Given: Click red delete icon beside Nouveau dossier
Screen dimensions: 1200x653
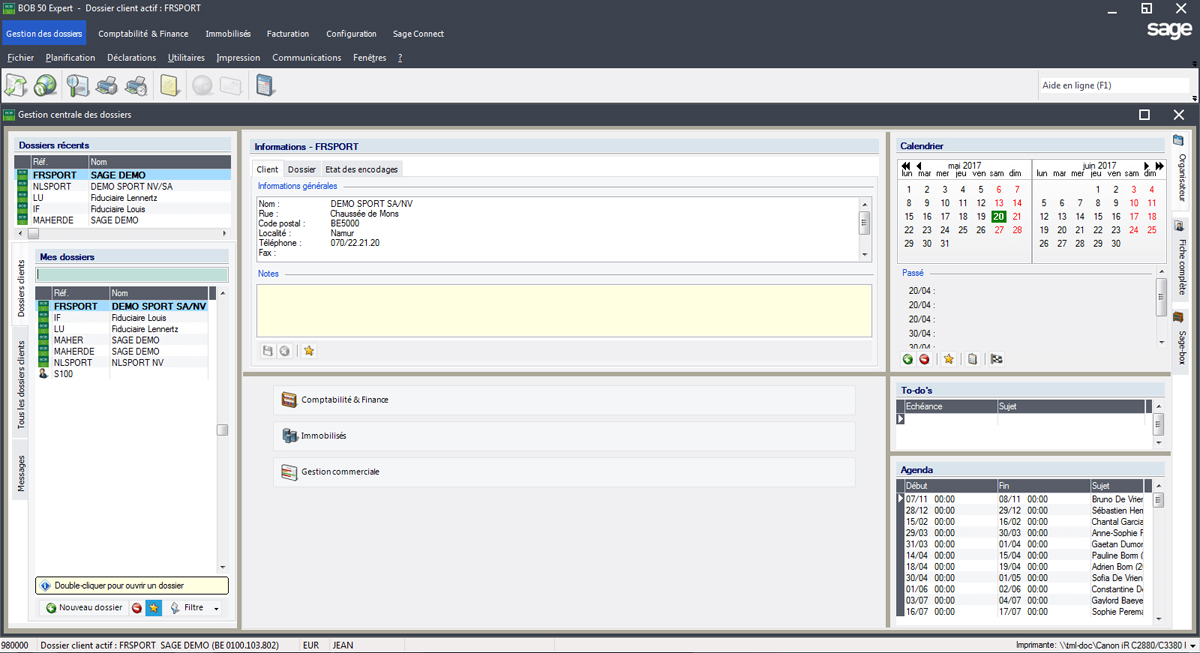Looking at the screenshot, I should click(137, 607).
